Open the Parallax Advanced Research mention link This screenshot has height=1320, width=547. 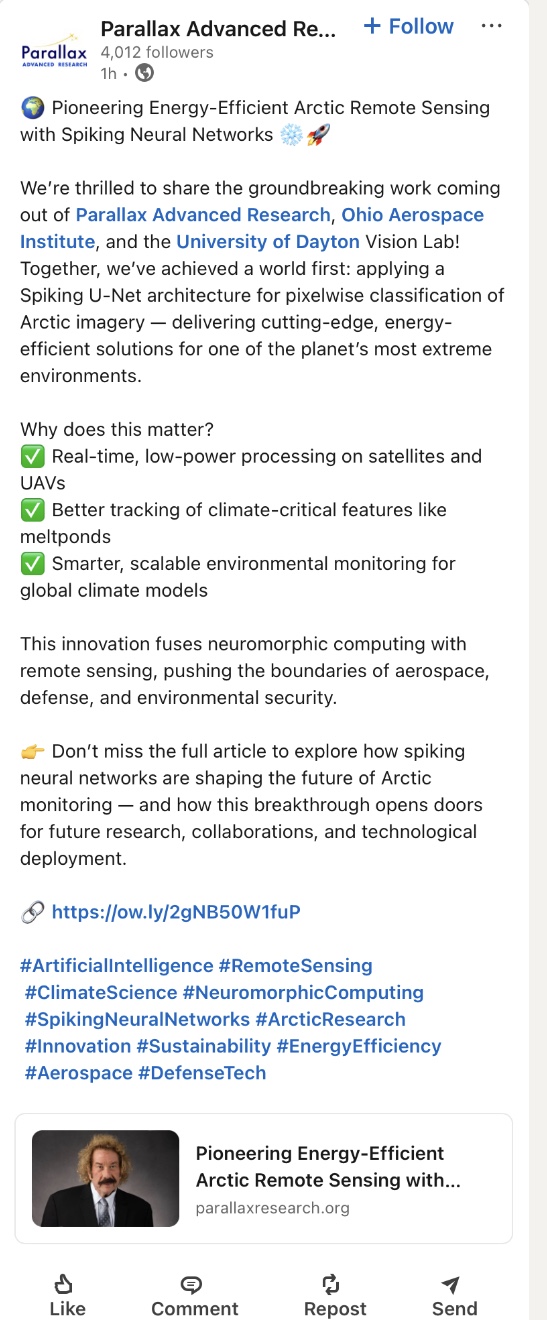tap(203, 214)
